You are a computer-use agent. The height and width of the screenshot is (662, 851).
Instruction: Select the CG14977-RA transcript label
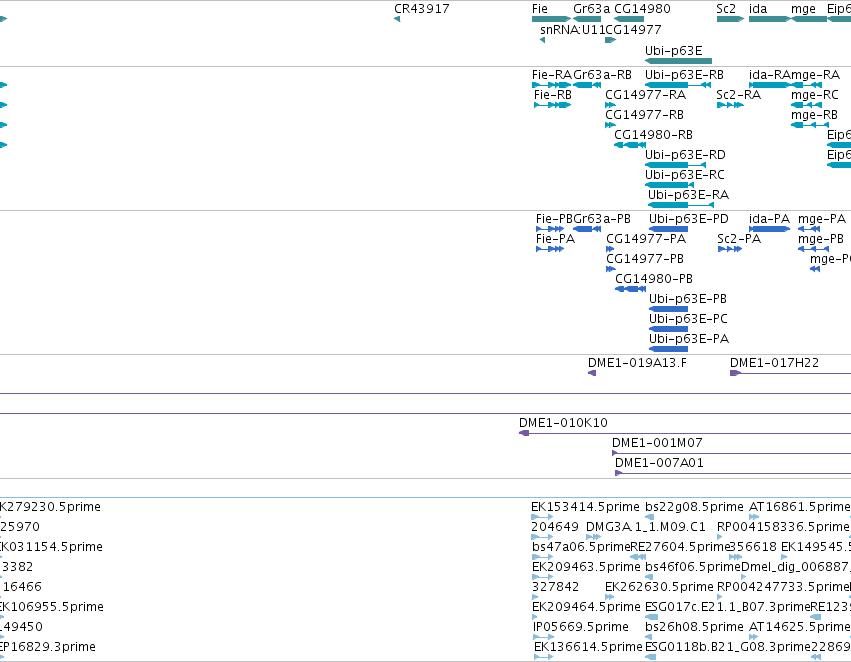(x=646, y=95)
